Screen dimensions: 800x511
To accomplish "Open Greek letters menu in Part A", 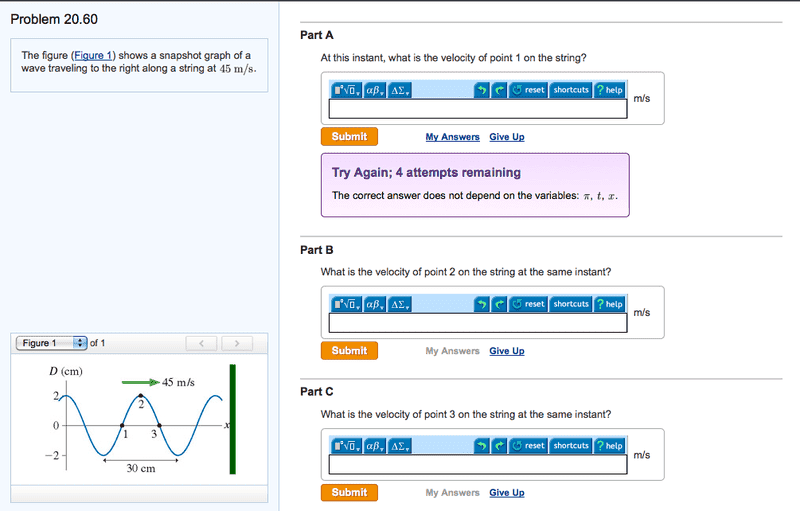I will pyautogui.click(x=375, y=90).
